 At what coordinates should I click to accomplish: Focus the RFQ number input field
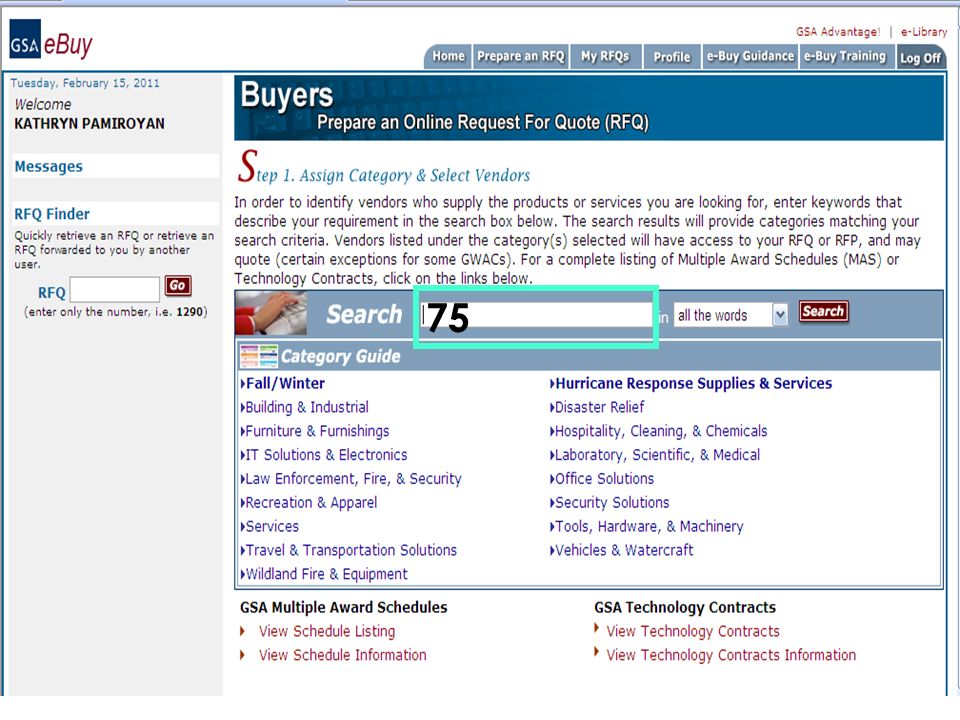[114, 289]
